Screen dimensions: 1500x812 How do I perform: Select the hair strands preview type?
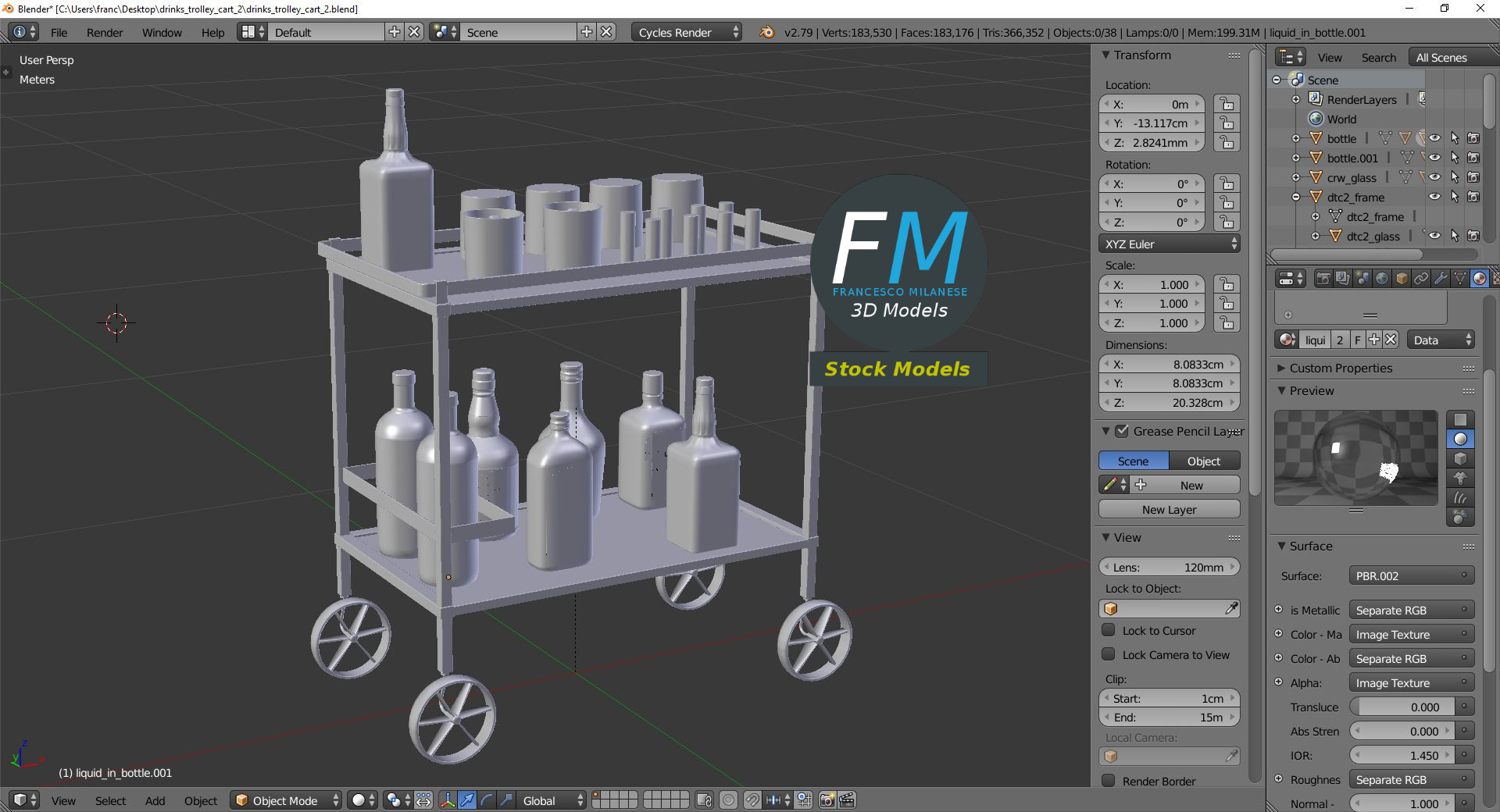click(1460, 497)
